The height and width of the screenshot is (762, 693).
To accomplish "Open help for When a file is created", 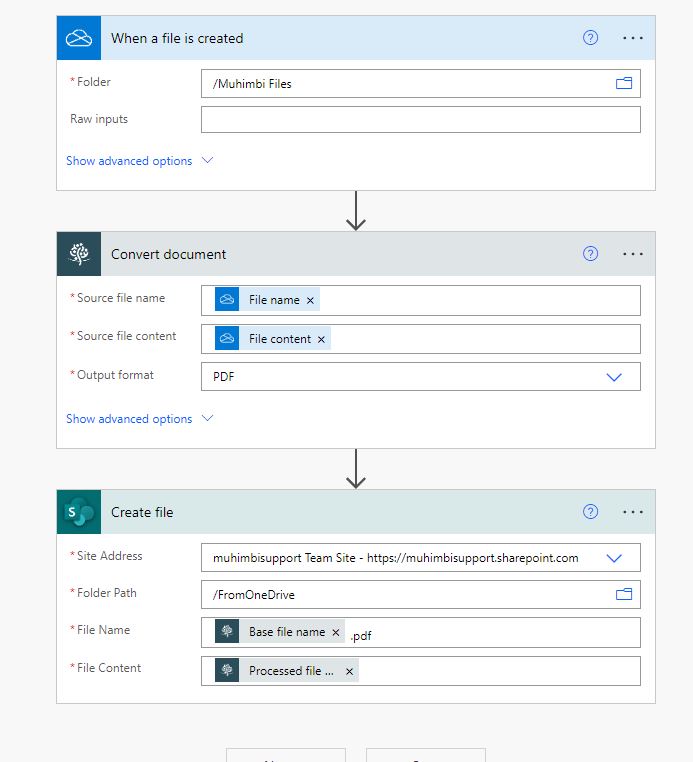I will coord(590,38).
